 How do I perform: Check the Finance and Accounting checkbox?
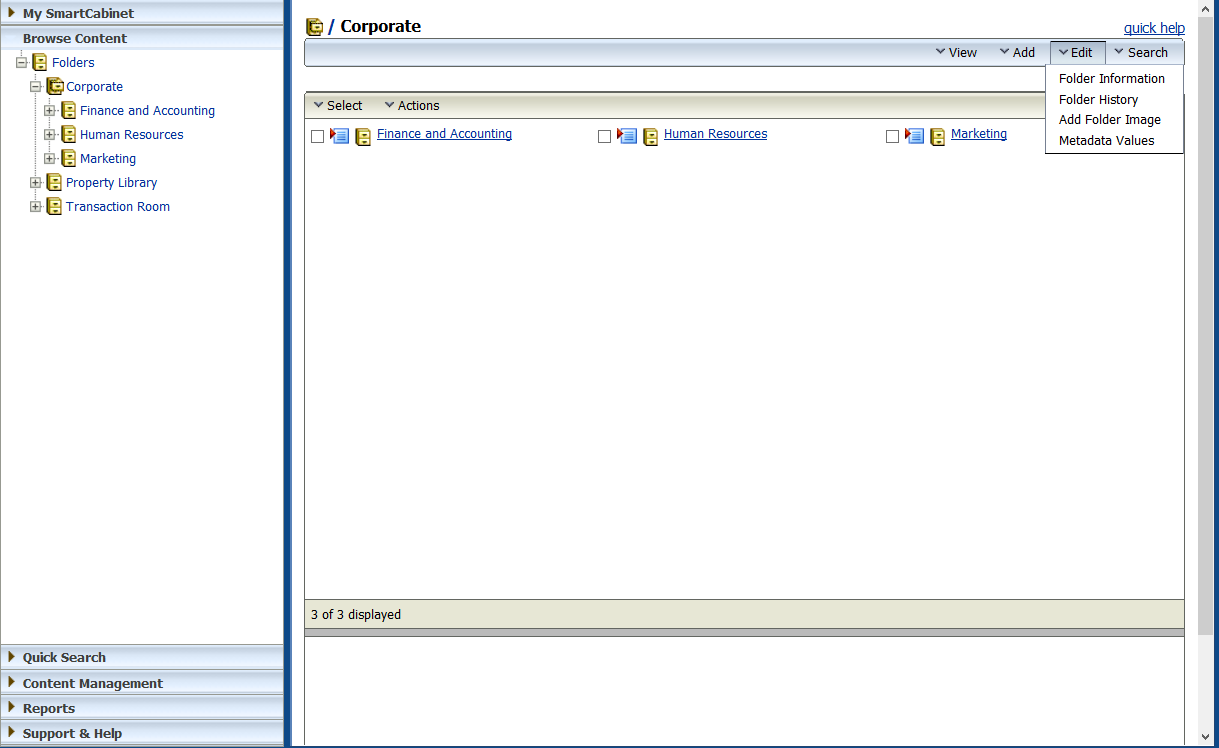(317, 136)
